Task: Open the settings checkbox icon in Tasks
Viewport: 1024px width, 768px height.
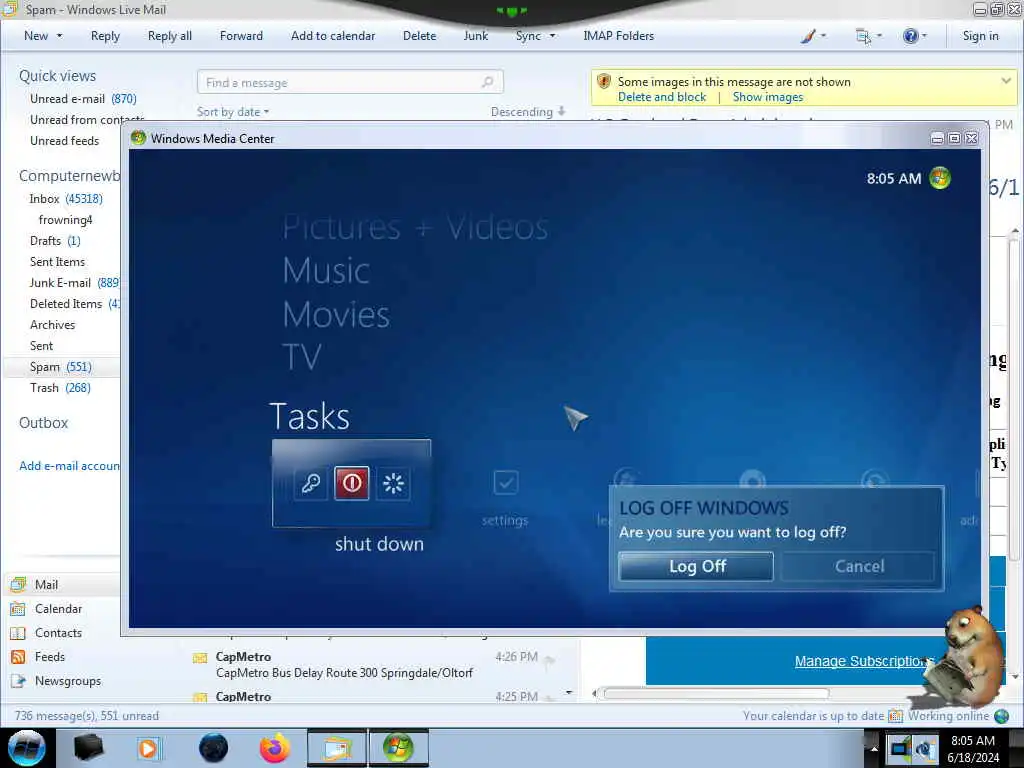Action: click(x=505, y=483)
